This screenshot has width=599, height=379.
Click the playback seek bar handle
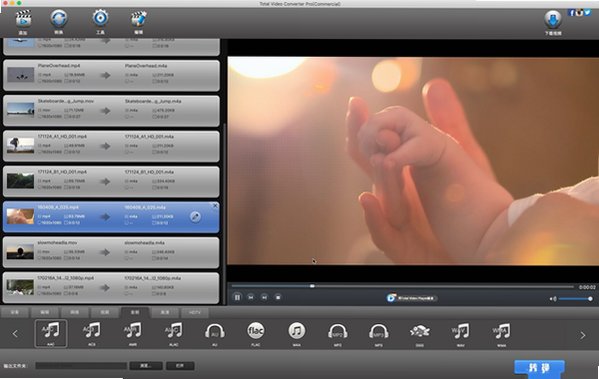312,286
